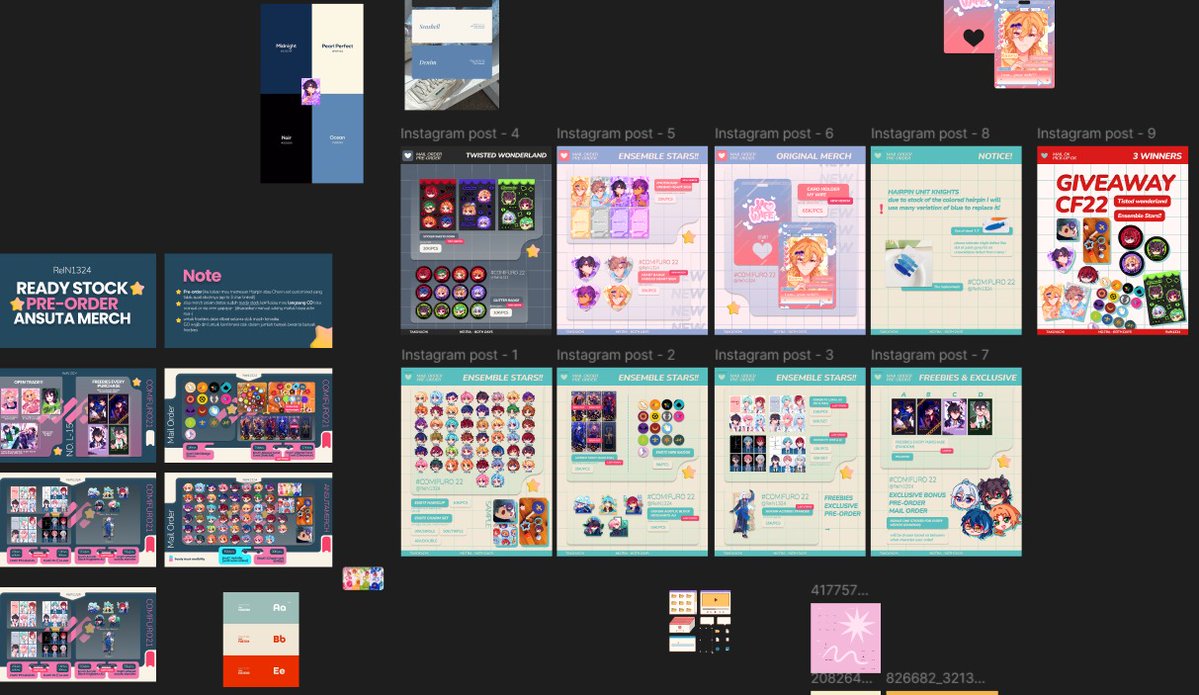Image resolution: width=1199 pixels, height=695 pixels.
Task: Select the Notice! post design
Action: [946, 240]
